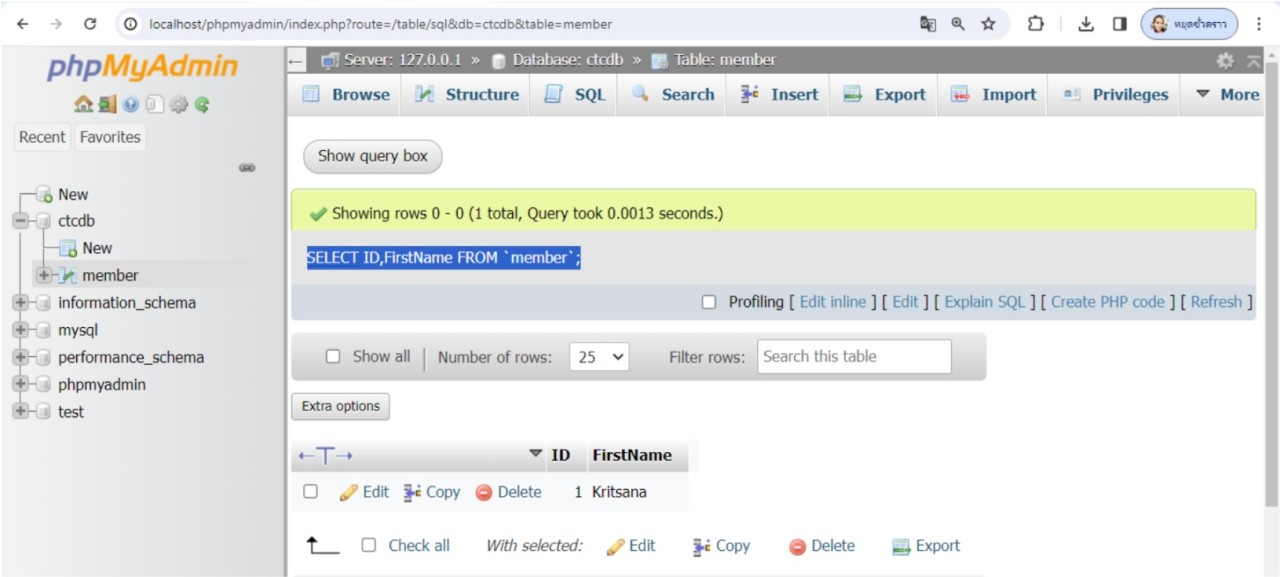Switch to the Structure tab
The width and height of the screenshot is (1280, 577).
tap(468, 95)
